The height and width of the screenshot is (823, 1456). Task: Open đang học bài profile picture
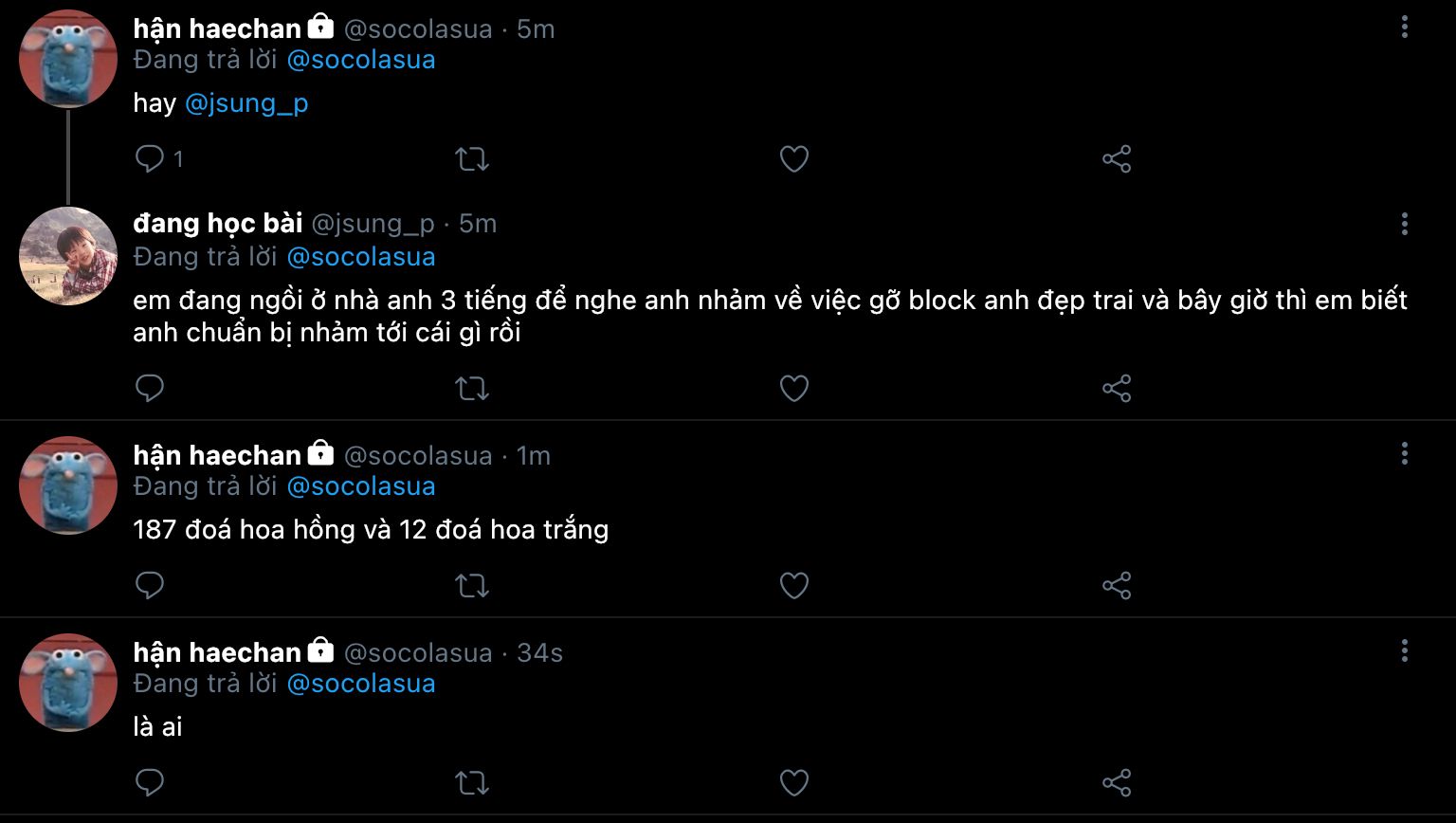pyautogui.click(x=68, y=256)
